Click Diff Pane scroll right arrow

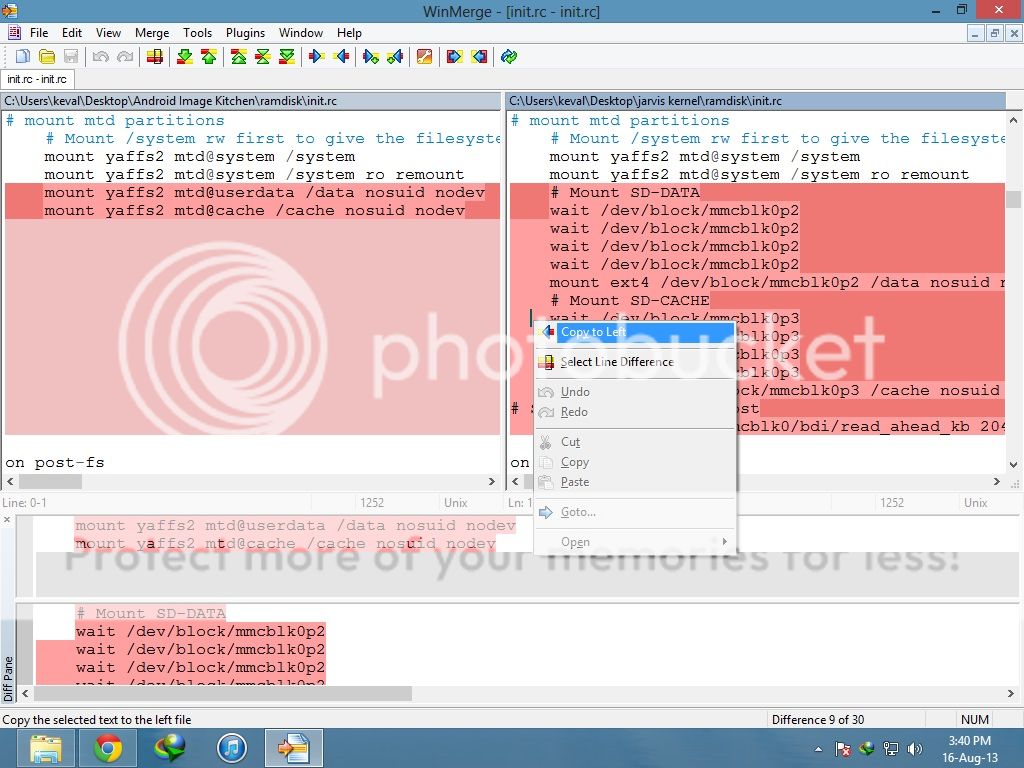1010,694
